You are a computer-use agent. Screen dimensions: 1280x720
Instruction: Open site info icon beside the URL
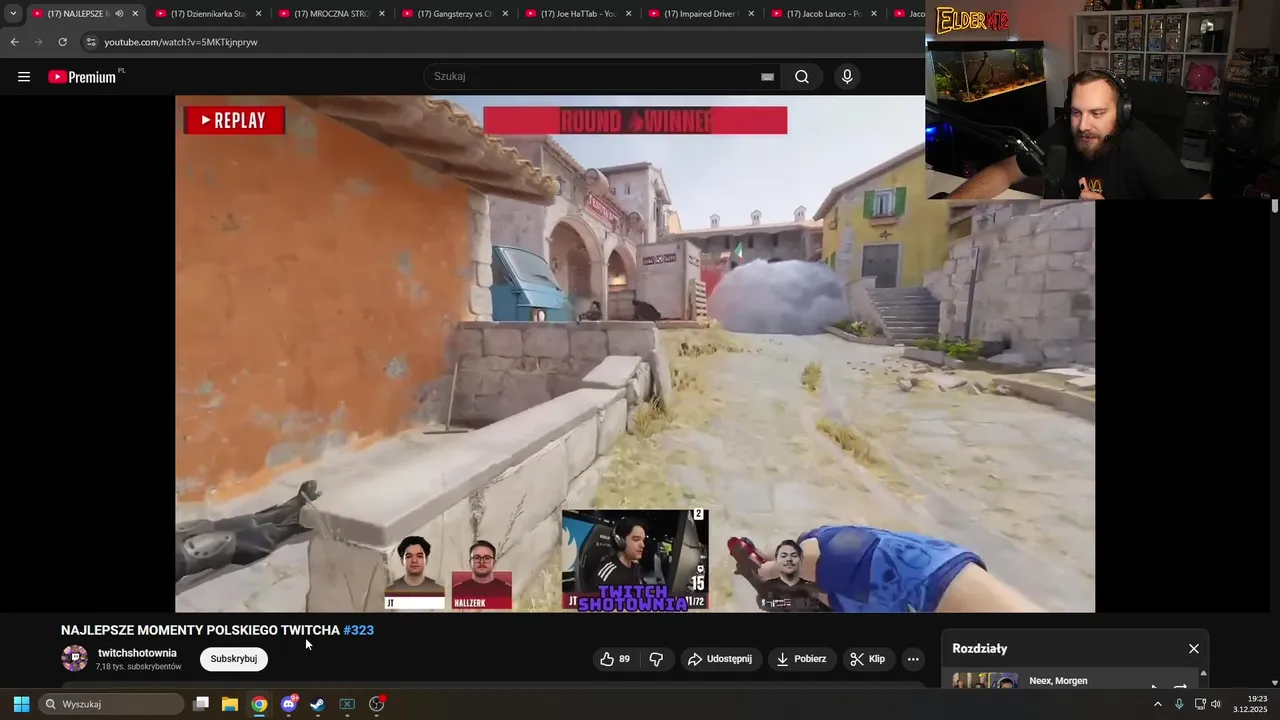tap(90, 42)
